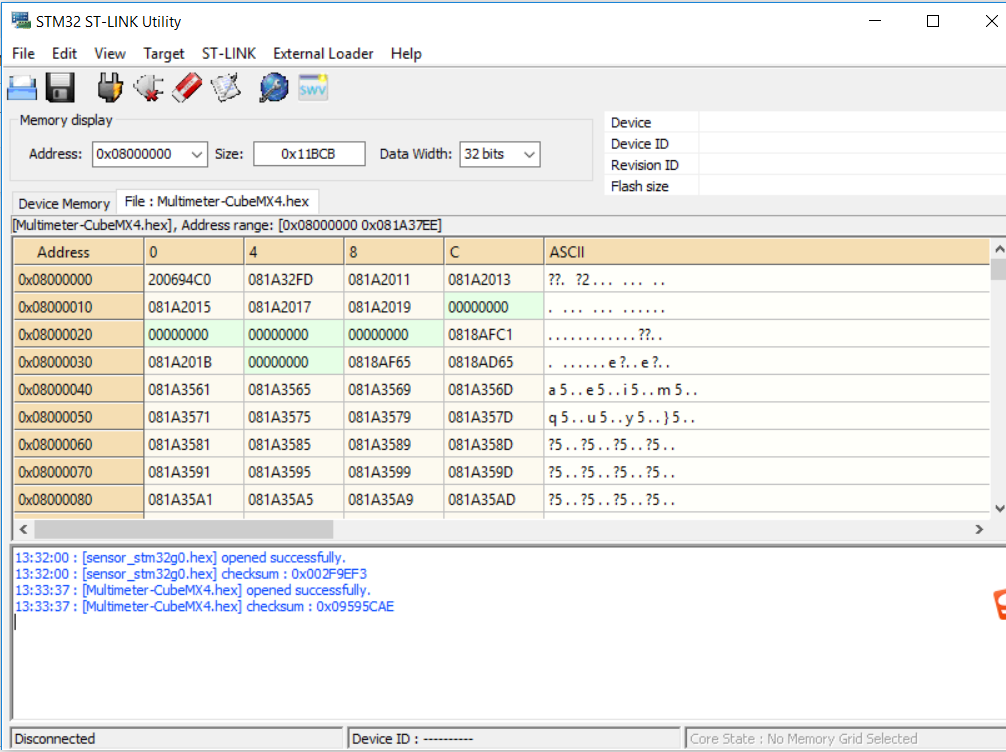Viewport: 1006px width, 752px height.
Task: Open the External Loader menu
Action: point(323,53)
